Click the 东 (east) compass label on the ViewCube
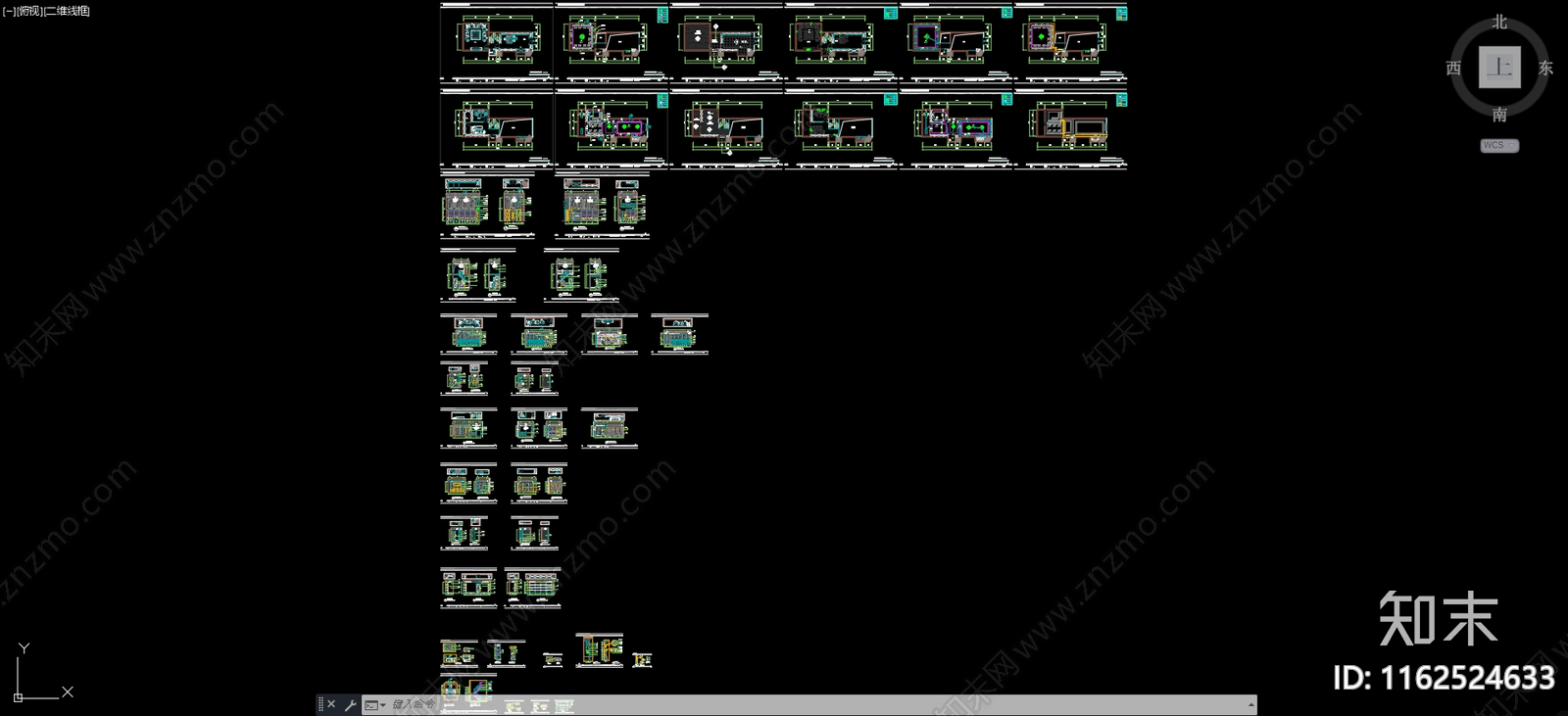This screenshot has height=716, width=1568. point(1545,68)
